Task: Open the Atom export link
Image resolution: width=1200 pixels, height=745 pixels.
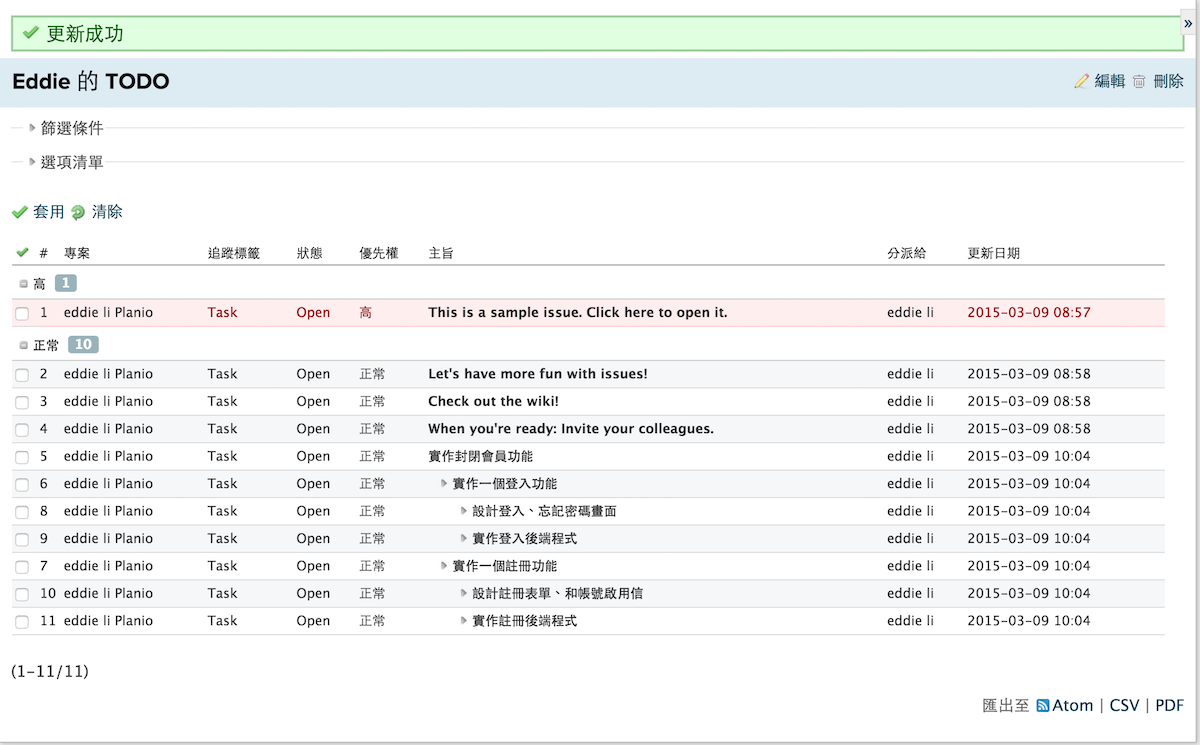Action: 1073,705
